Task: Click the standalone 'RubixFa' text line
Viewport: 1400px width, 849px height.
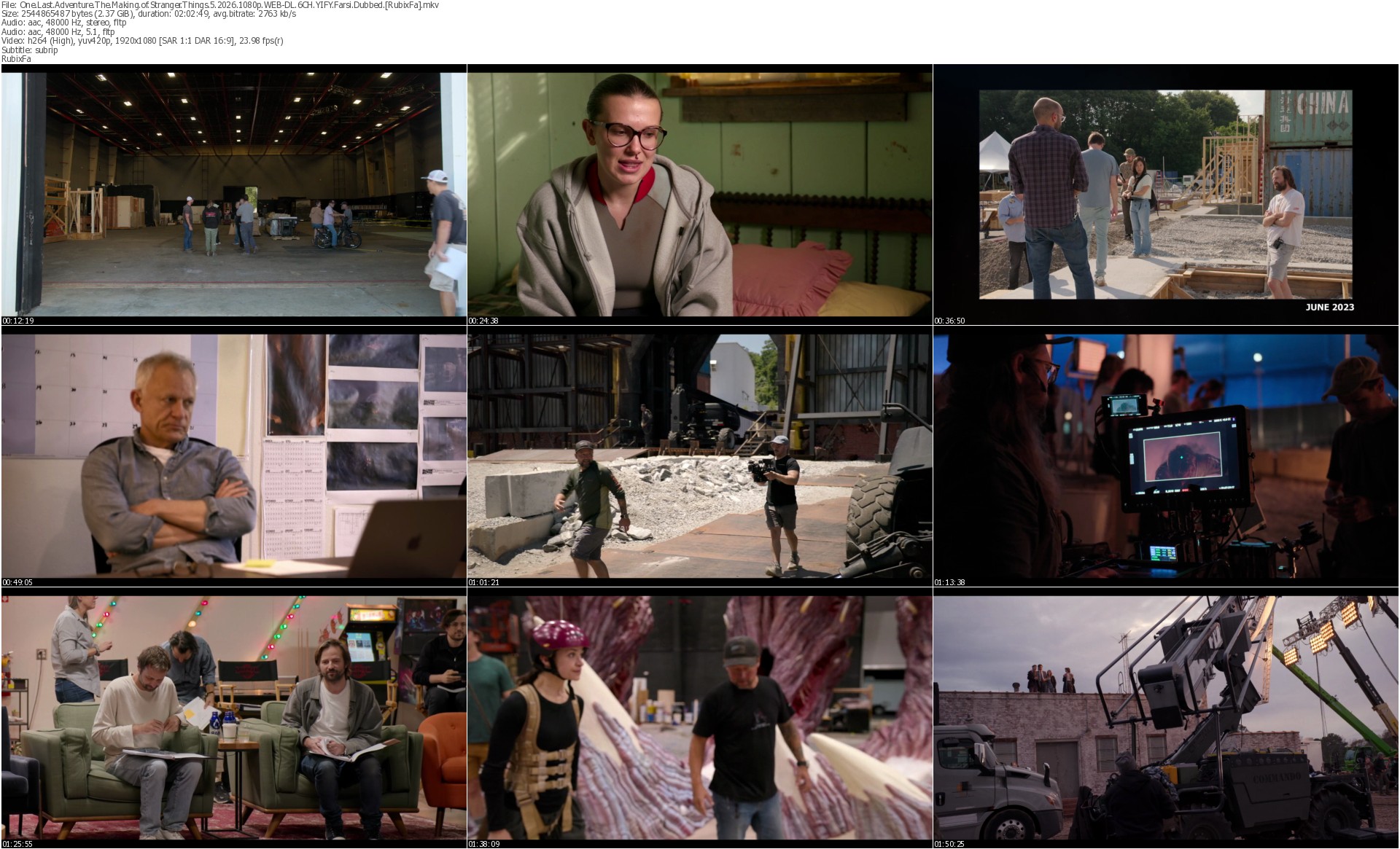Action: coord(16,59)
